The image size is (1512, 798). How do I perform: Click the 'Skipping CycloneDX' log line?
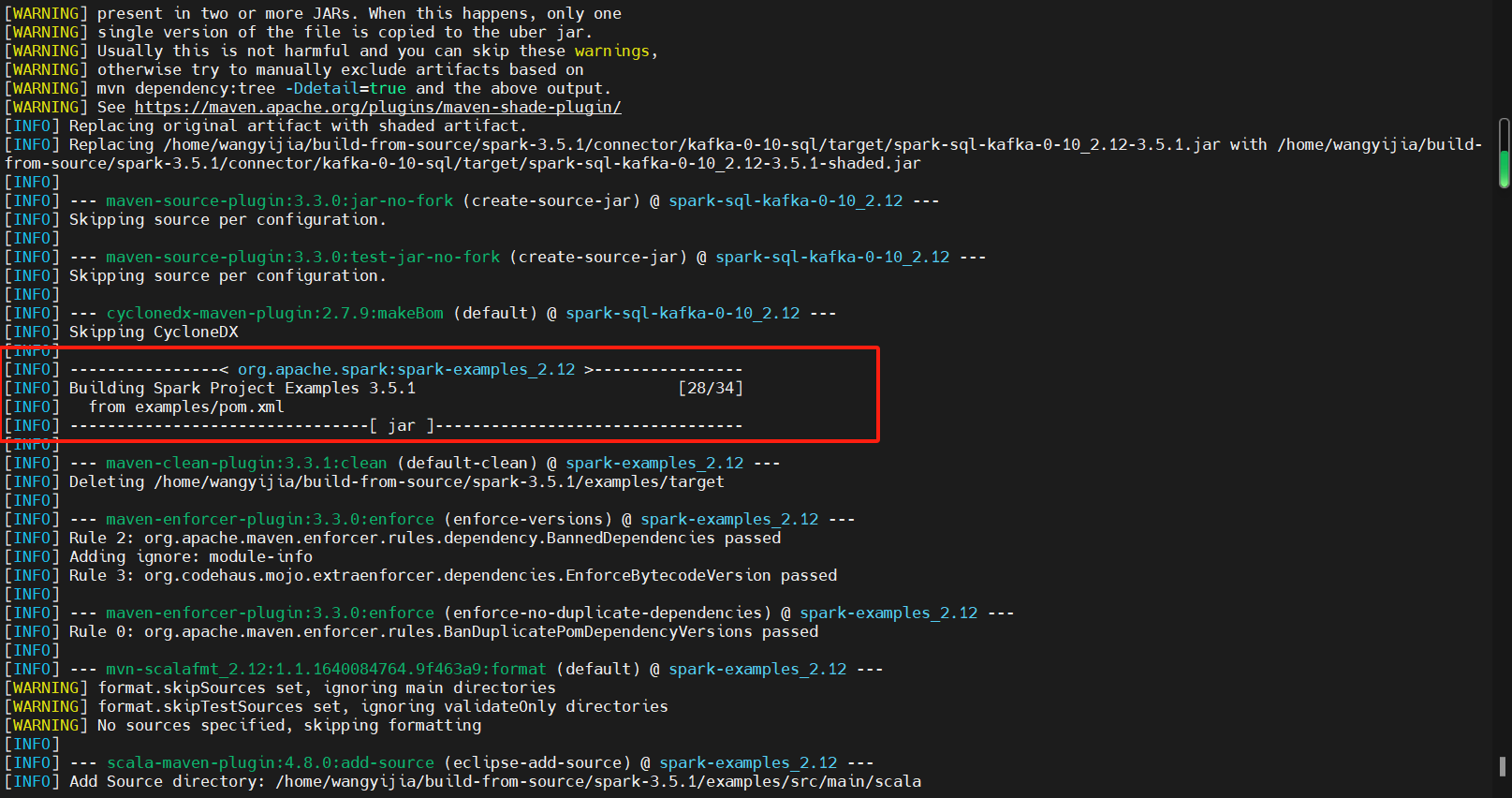(x=154, y=332)
